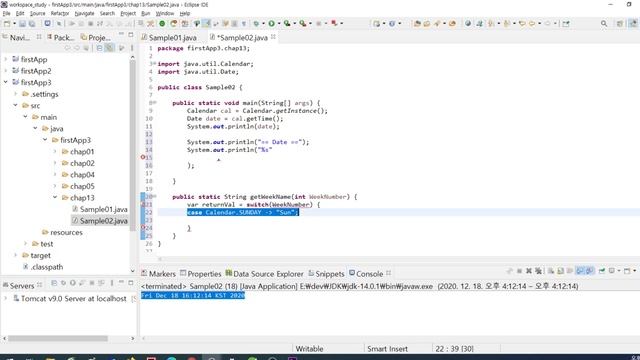Screen dimensions: 640x360
Task: Toggle Mark Occurrences in toolbar
Action: [x=207, y=24]
